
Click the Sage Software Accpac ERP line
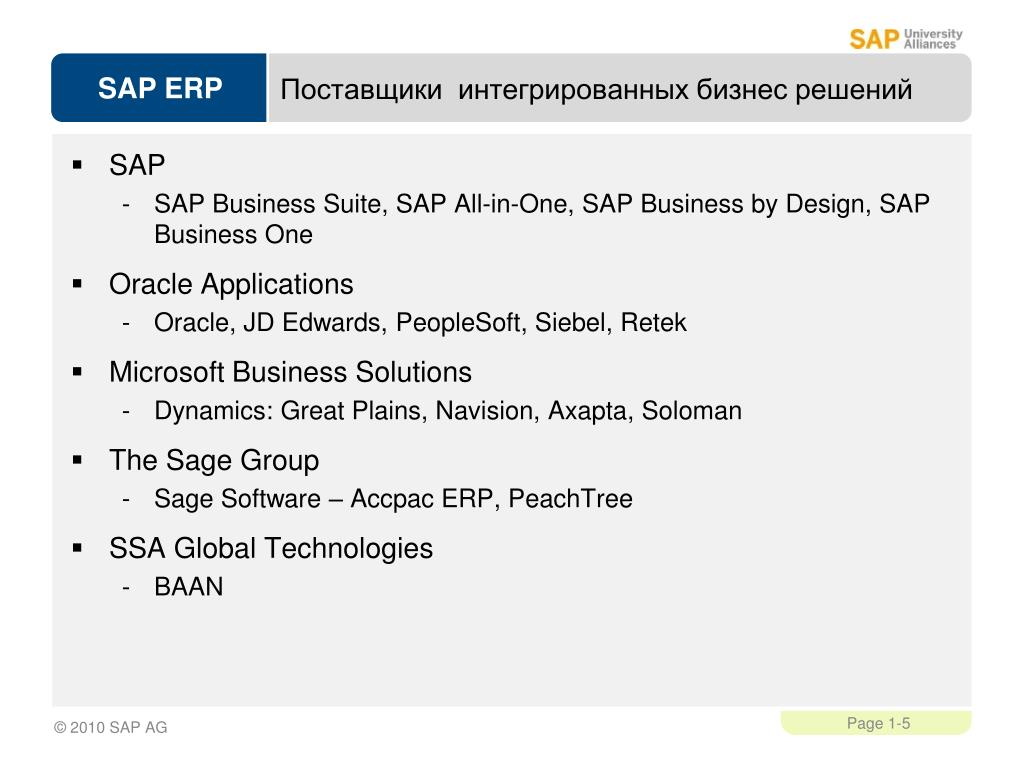tap(393, 499)
